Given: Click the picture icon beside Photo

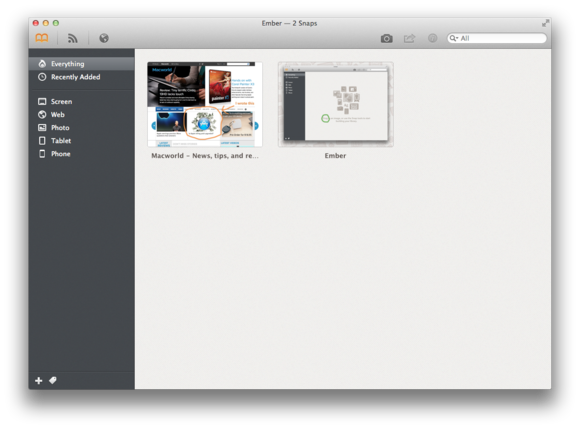Looking at the screenshot, I should click(x=42, y=128).
